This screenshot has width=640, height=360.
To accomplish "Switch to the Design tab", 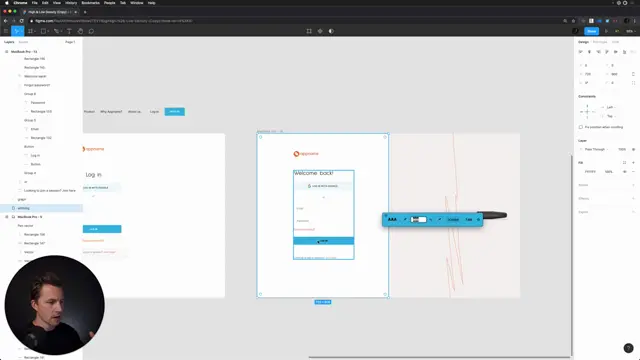I will [x=583, y=42].
